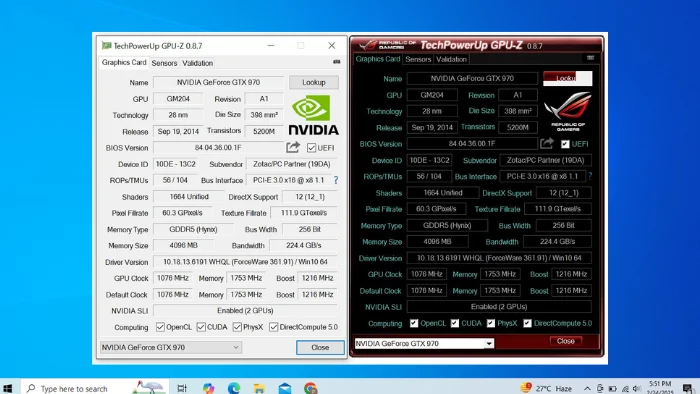
Task: Click the BIOS share icon in ROG GPU-Z window
Action: 546,143
